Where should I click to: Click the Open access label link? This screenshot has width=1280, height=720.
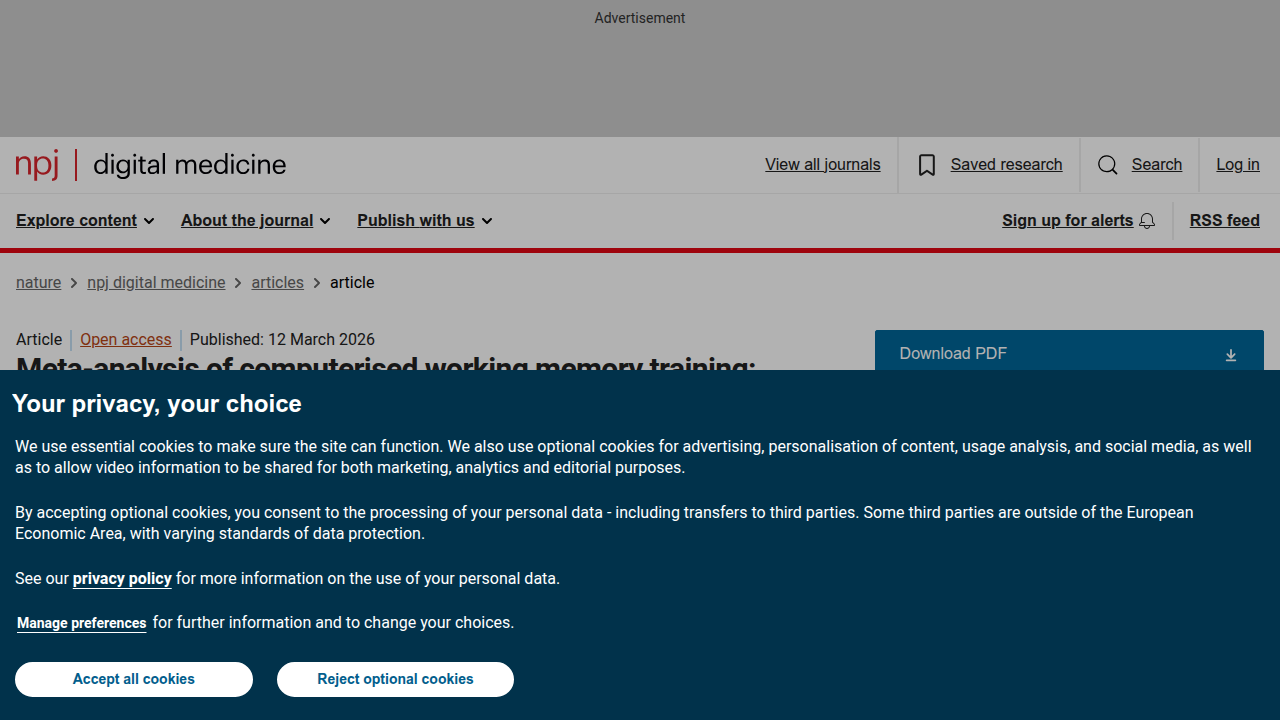click(126, 340)
